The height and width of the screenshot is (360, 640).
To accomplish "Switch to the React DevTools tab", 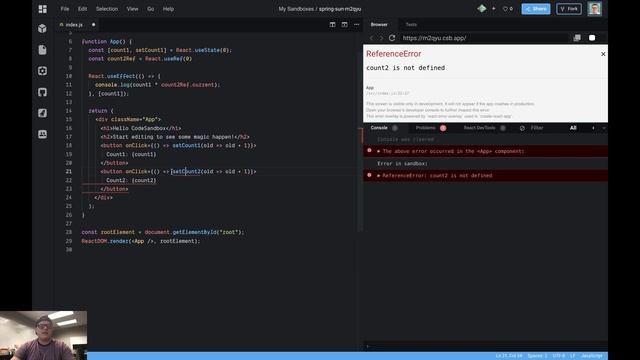I will tap(480, 128).
